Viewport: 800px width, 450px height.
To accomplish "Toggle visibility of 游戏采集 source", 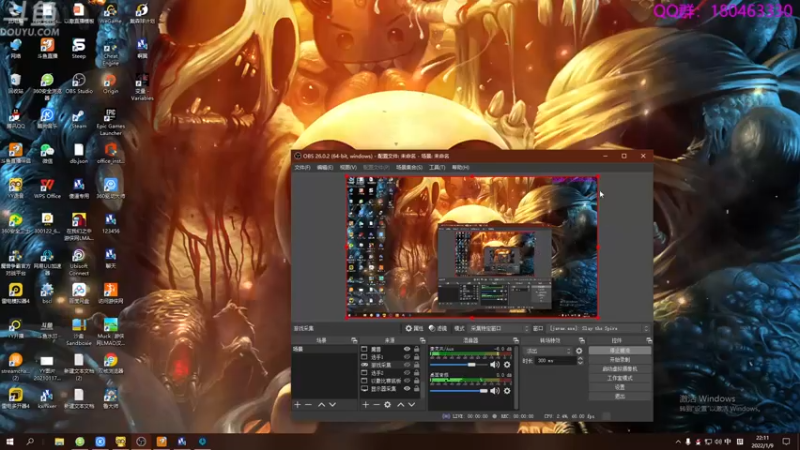I will (x=407, y=365).
